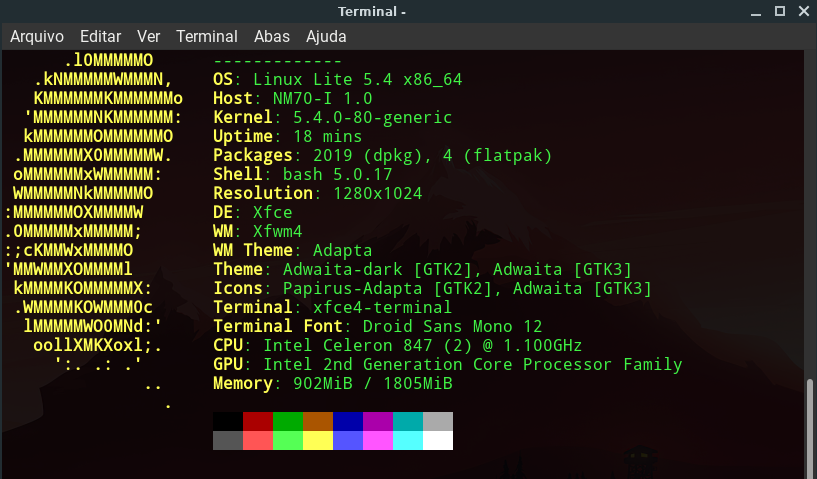Click the dark green color block
Image resolution: width=817 pixels, height=479 pixels.
point(288,421)
